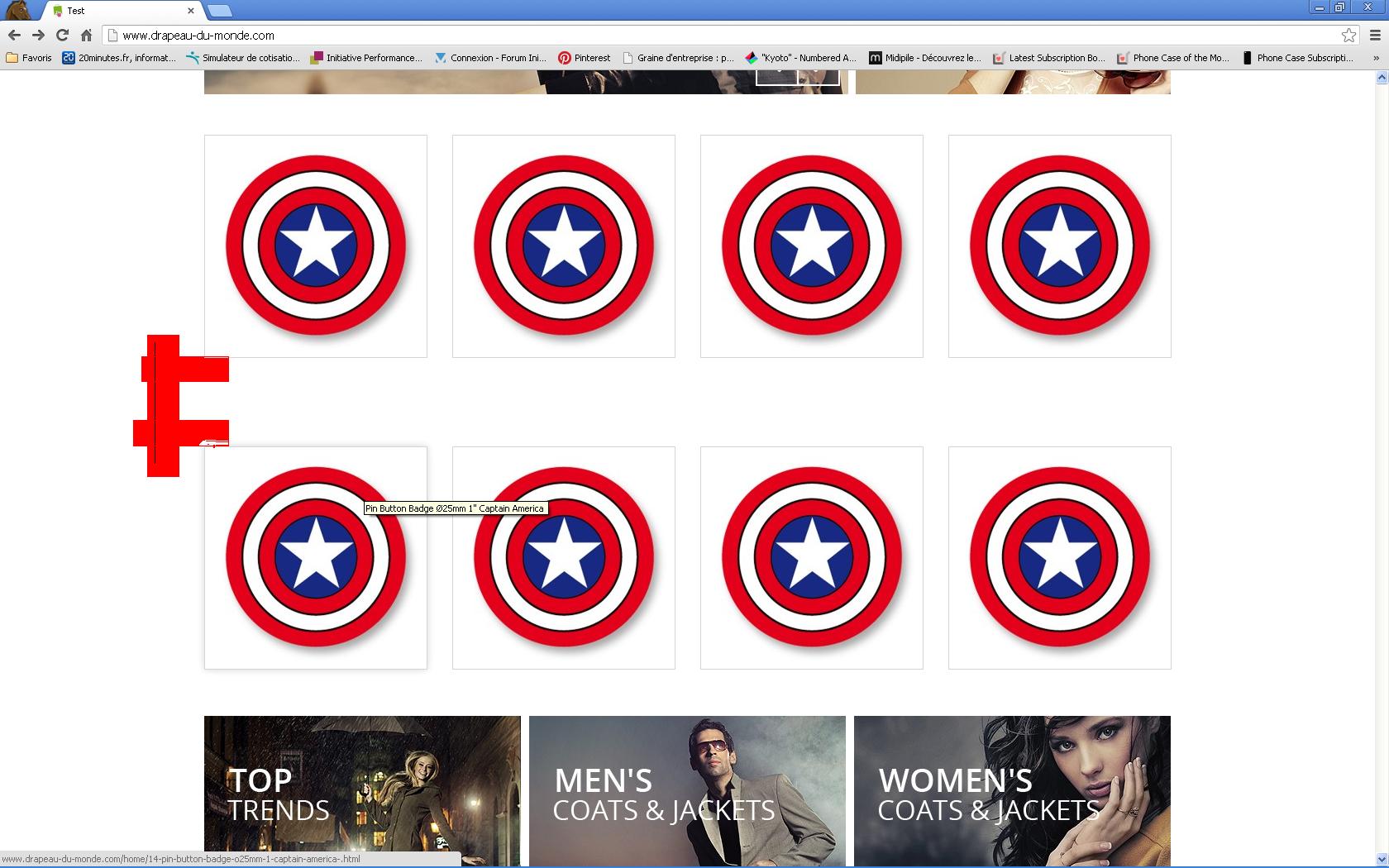This screenshot has height=868, width=1389.
Task: Open the Phone Case Subscripti... bookmark
Action: tap(1297, 58)
